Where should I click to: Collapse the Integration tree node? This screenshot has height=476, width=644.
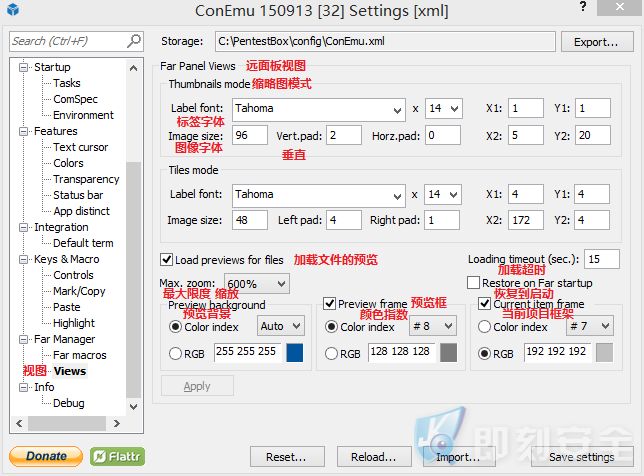[x=24, y=227]
